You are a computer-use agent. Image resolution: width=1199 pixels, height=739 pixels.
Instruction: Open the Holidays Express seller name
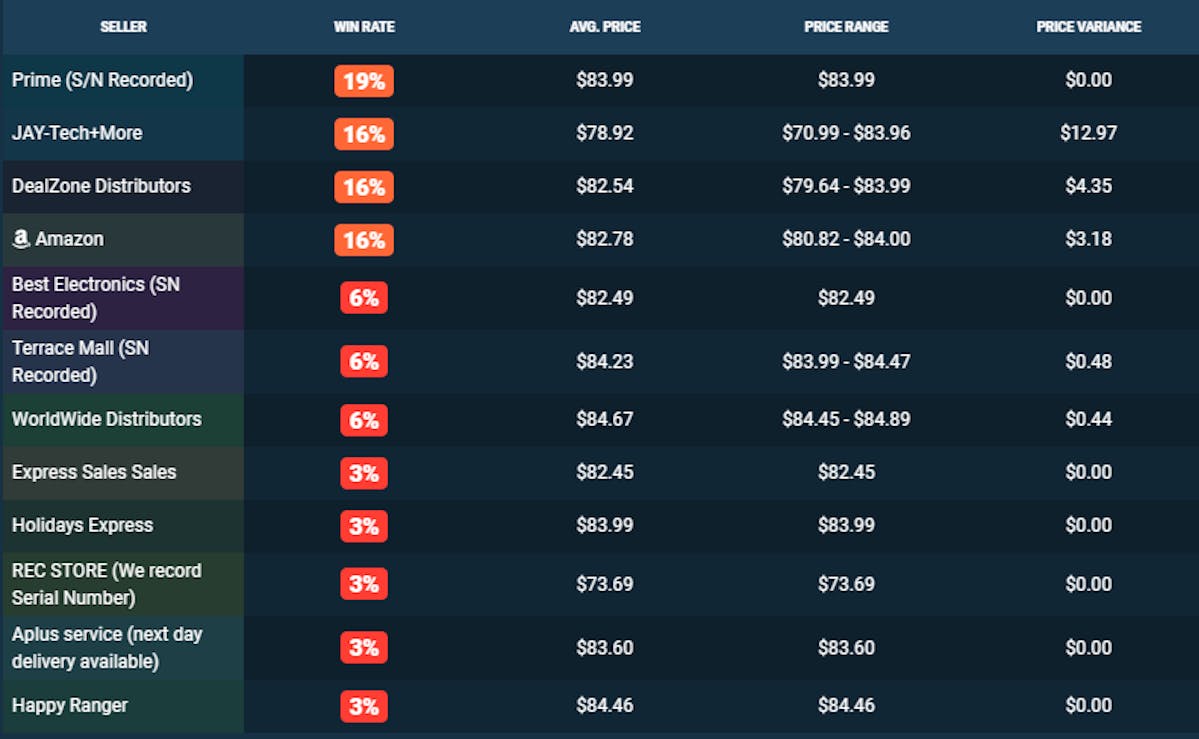(83, 525)
